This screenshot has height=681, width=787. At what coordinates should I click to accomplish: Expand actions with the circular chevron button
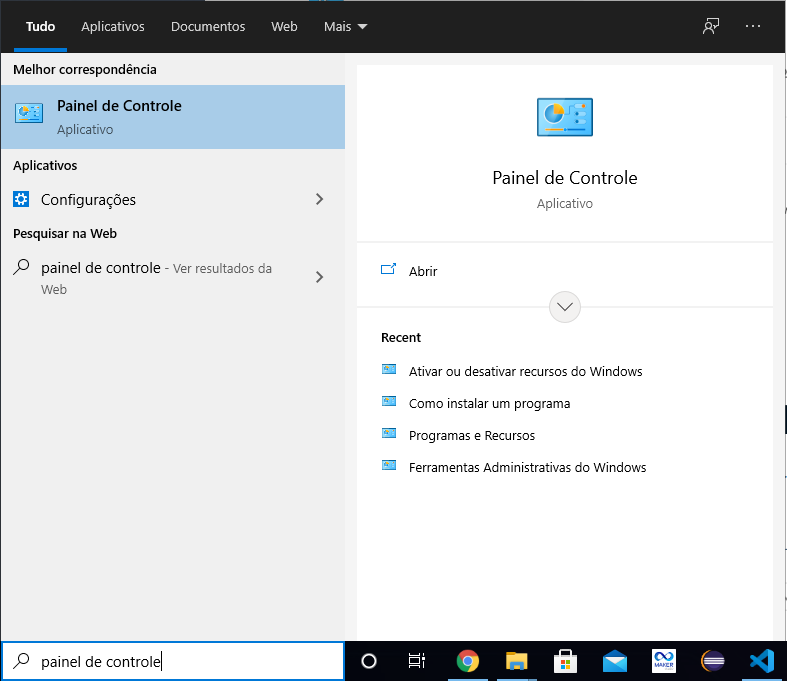(x=565, y=307)
